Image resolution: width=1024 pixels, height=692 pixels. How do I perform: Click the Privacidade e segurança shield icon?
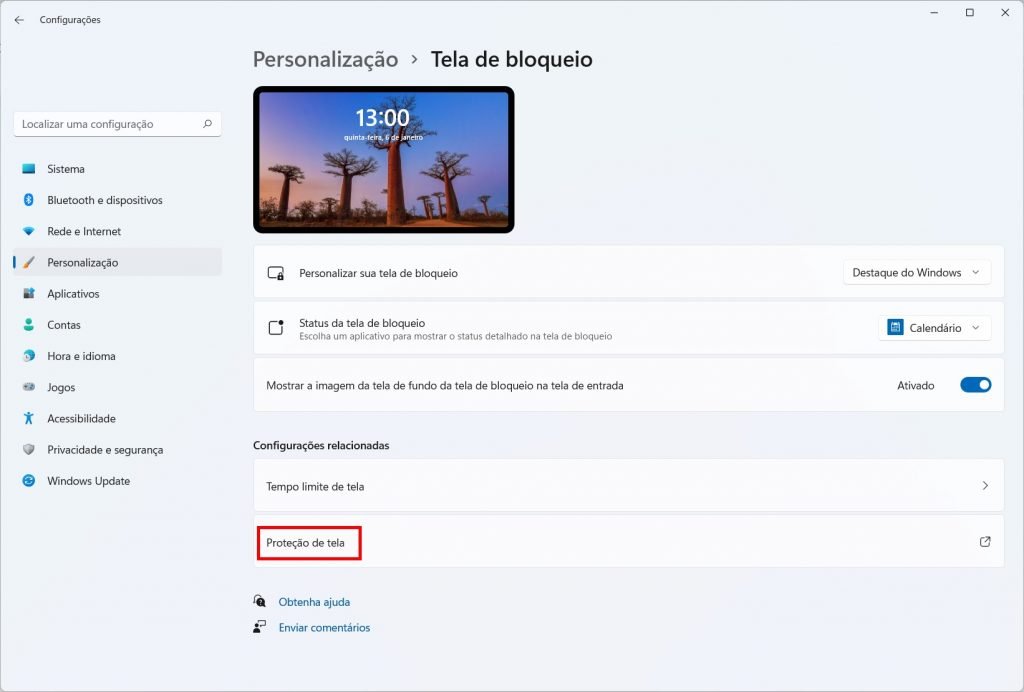pyautogui.click(x=29, y=450)
